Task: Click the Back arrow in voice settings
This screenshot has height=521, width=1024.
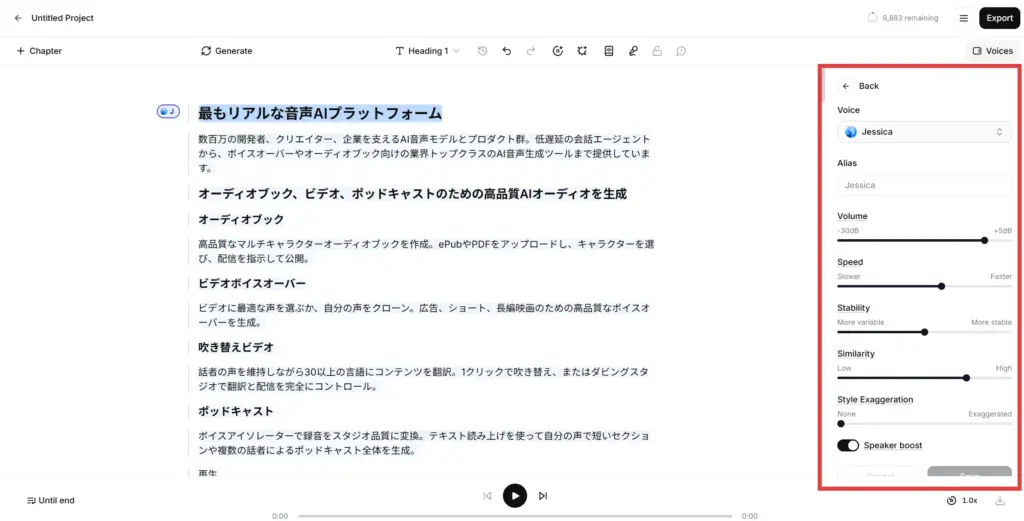Action: 846,86
